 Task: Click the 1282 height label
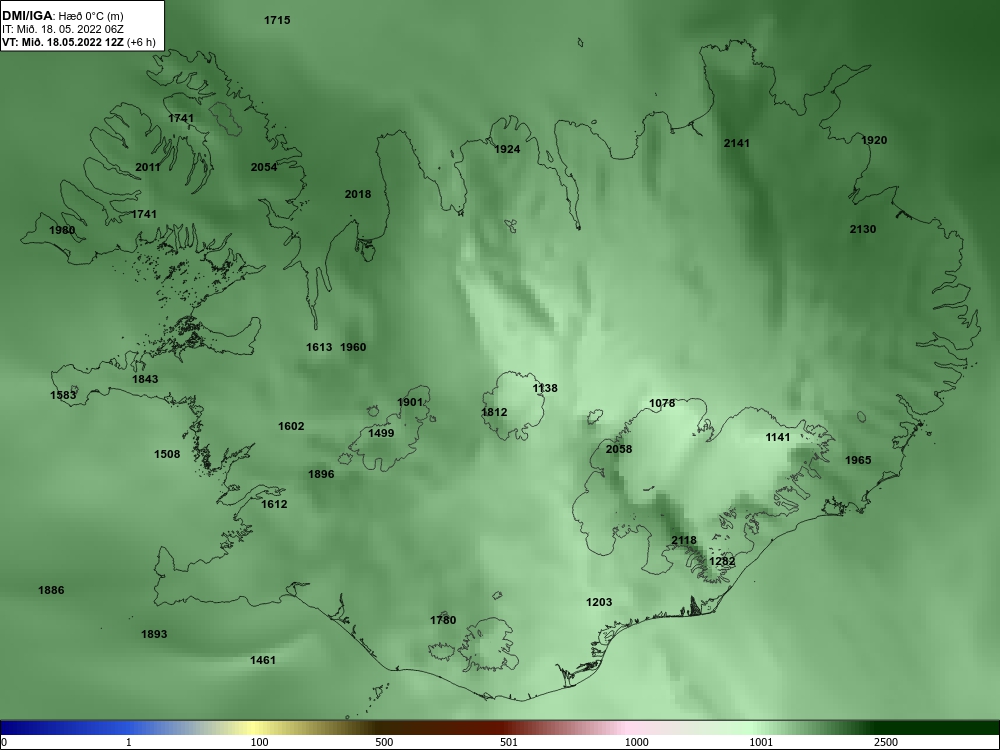pyautogui.click(x=722, y=561)
